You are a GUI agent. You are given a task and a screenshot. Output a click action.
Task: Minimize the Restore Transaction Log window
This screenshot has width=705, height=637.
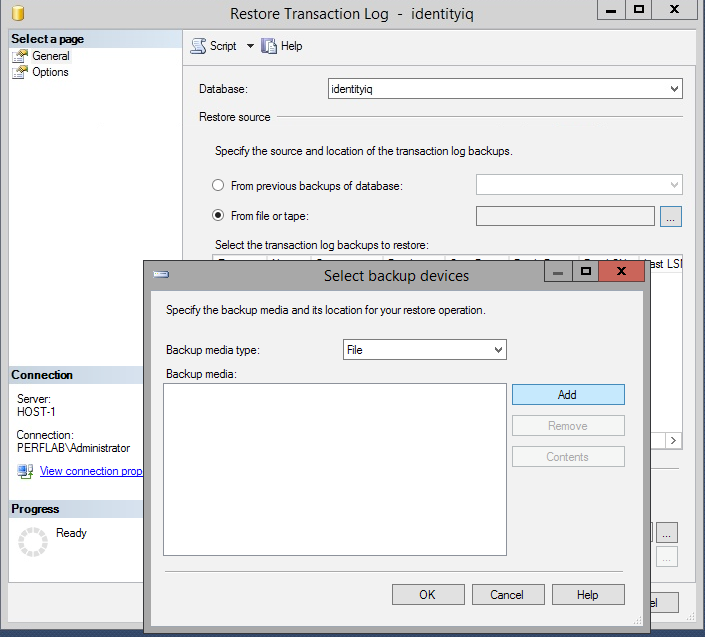(x=611, y=10)
